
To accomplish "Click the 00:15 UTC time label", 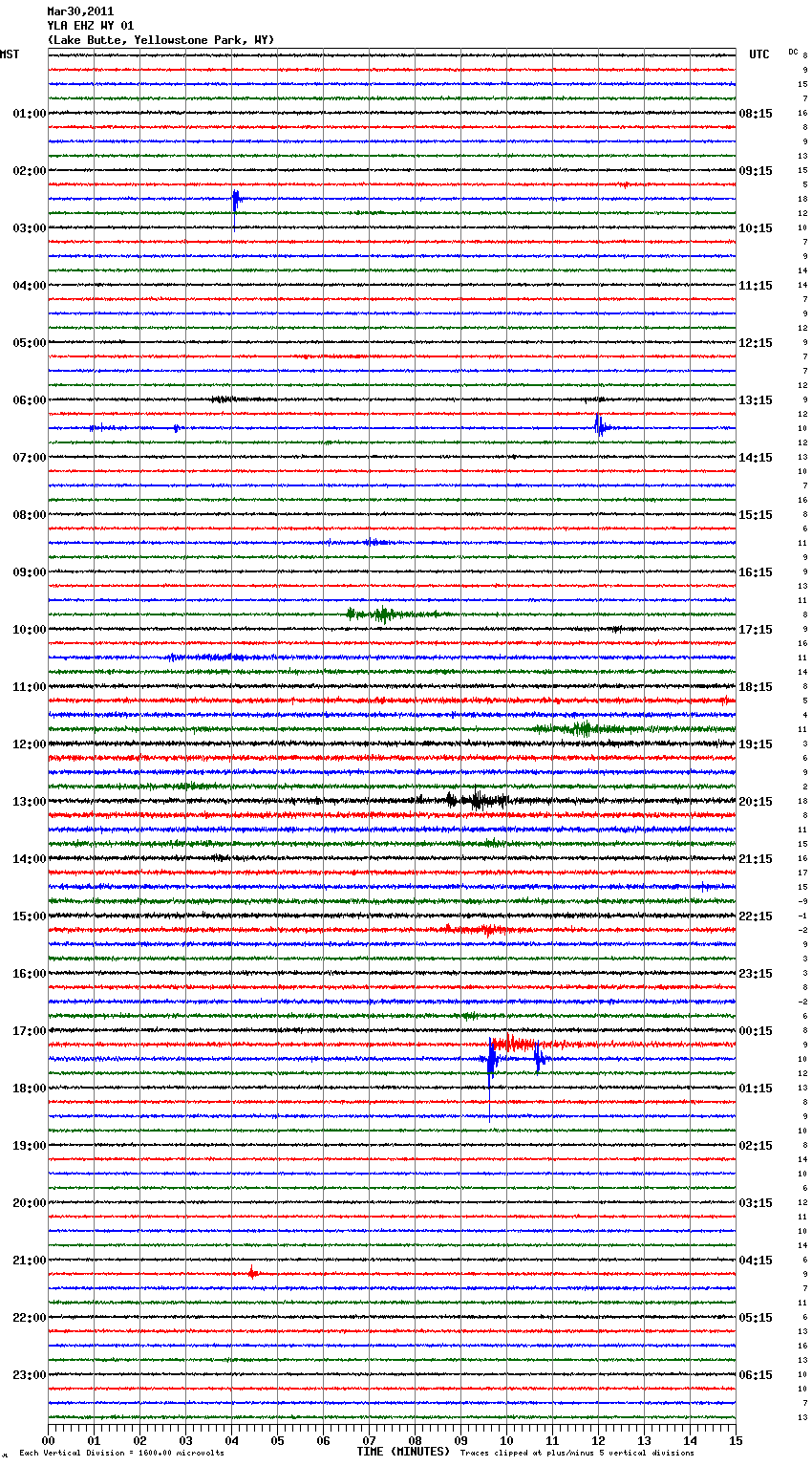I will click(756, 1031).
